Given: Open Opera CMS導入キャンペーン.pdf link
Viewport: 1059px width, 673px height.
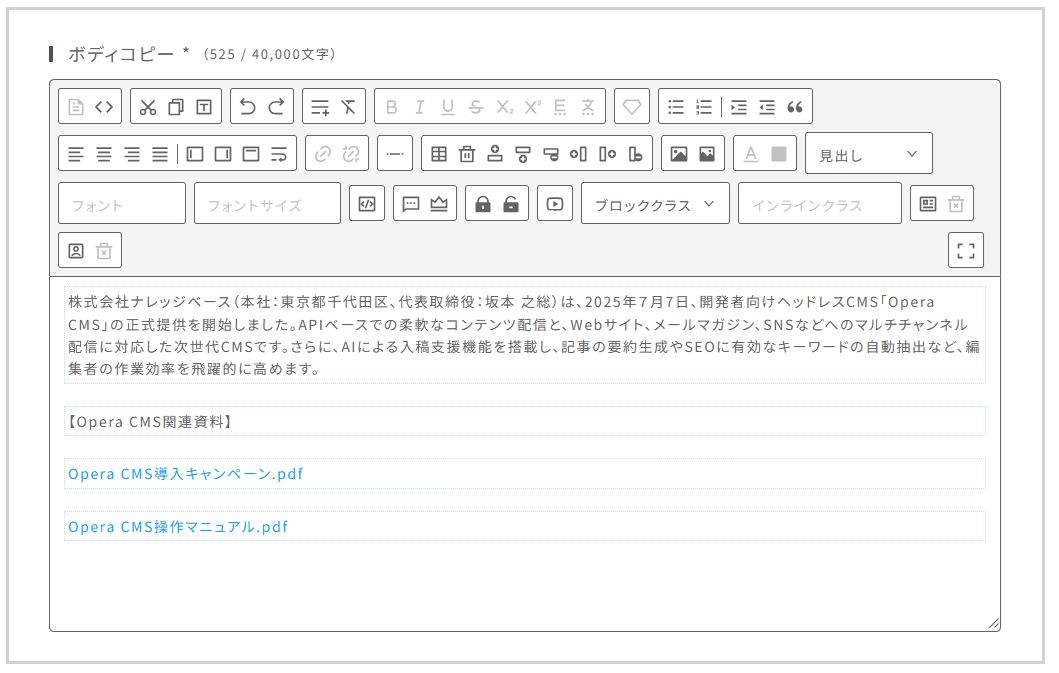Looking at the screenshot, I should (186, 474).
